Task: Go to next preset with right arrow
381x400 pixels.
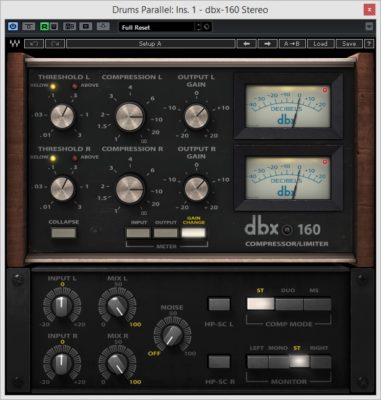Action: (x=268, y=44)
